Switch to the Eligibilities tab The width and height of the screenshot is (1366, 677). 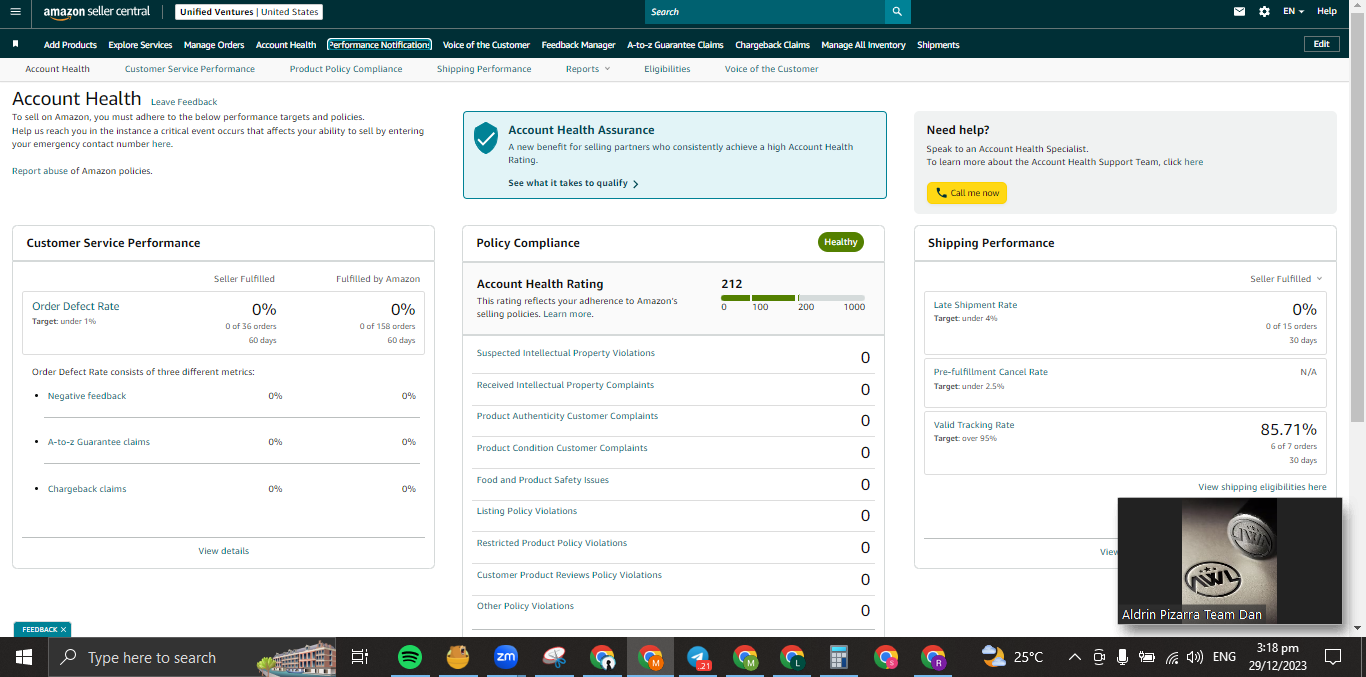[667, 69]
